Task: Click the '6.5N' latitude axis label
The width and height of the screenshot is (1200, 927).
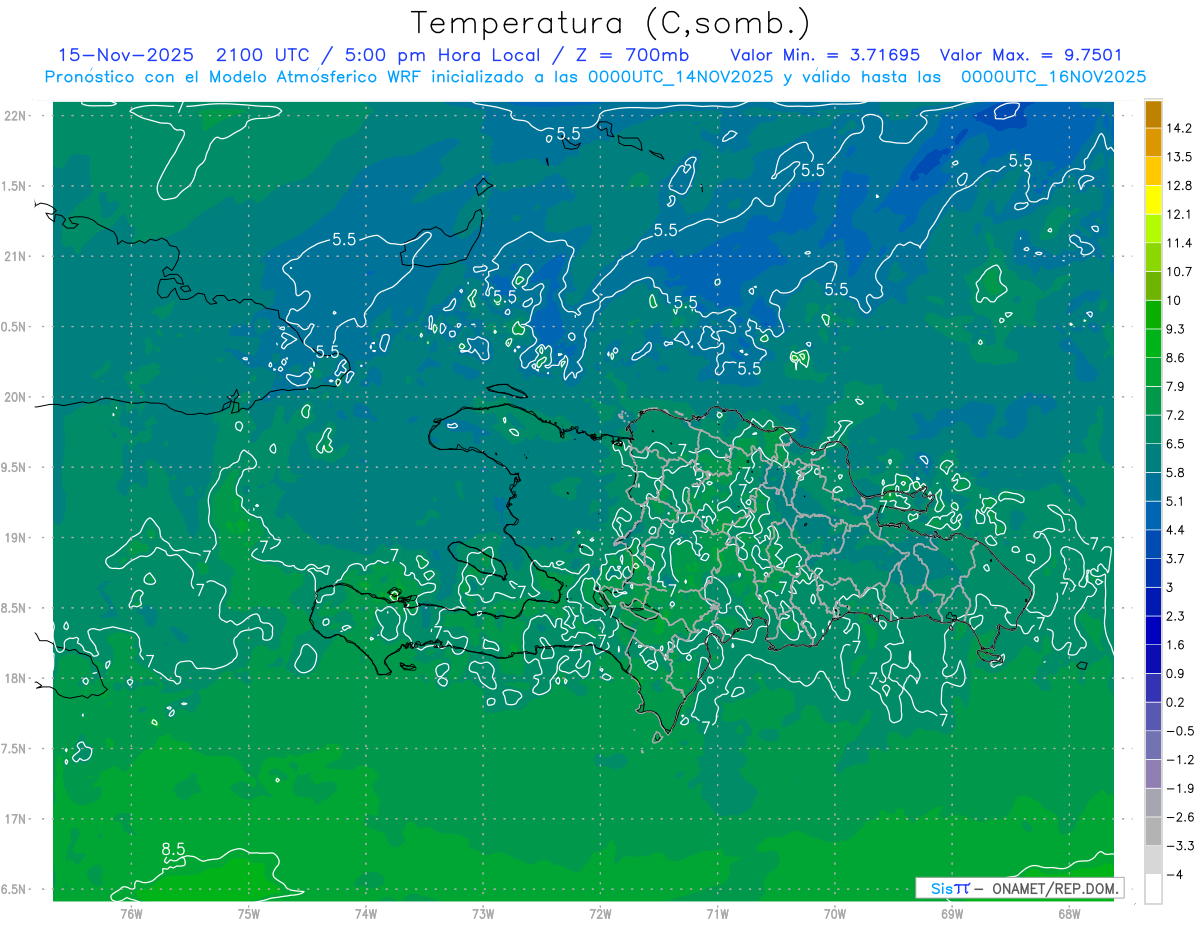Action: [13, 890]
